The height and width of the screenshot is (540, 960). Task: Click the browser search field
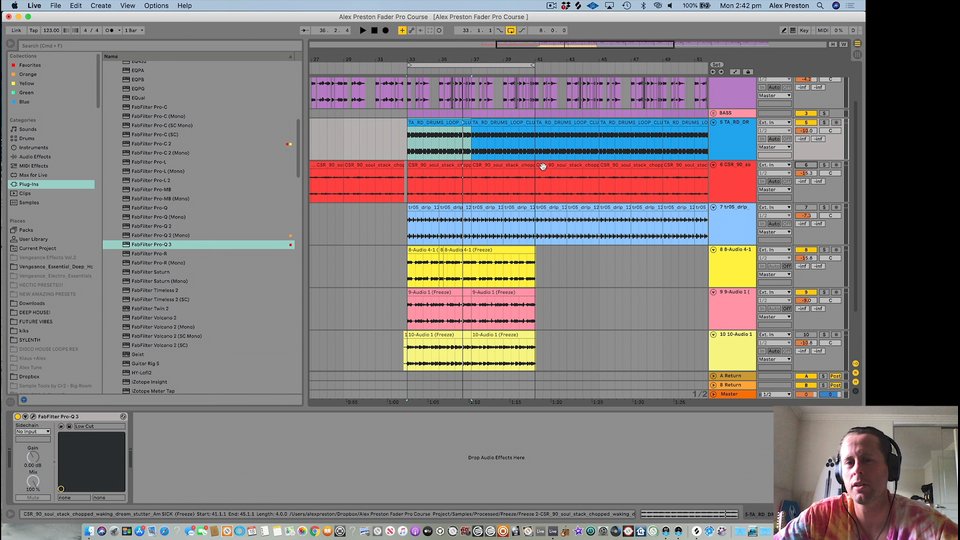tap(159, 45)
